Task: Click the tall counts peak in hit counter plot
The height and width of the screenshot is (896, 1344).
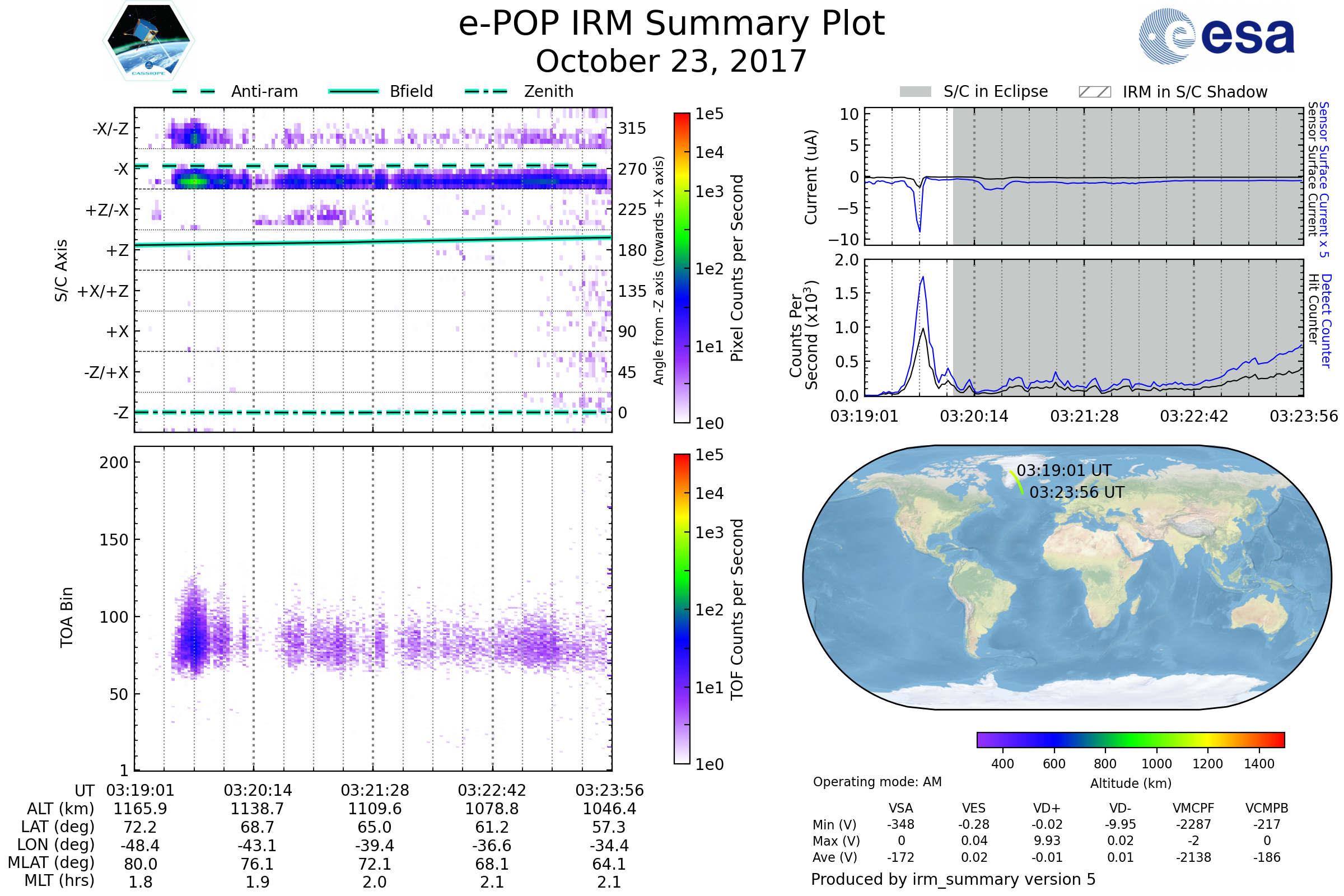Action: pos(923,286)
